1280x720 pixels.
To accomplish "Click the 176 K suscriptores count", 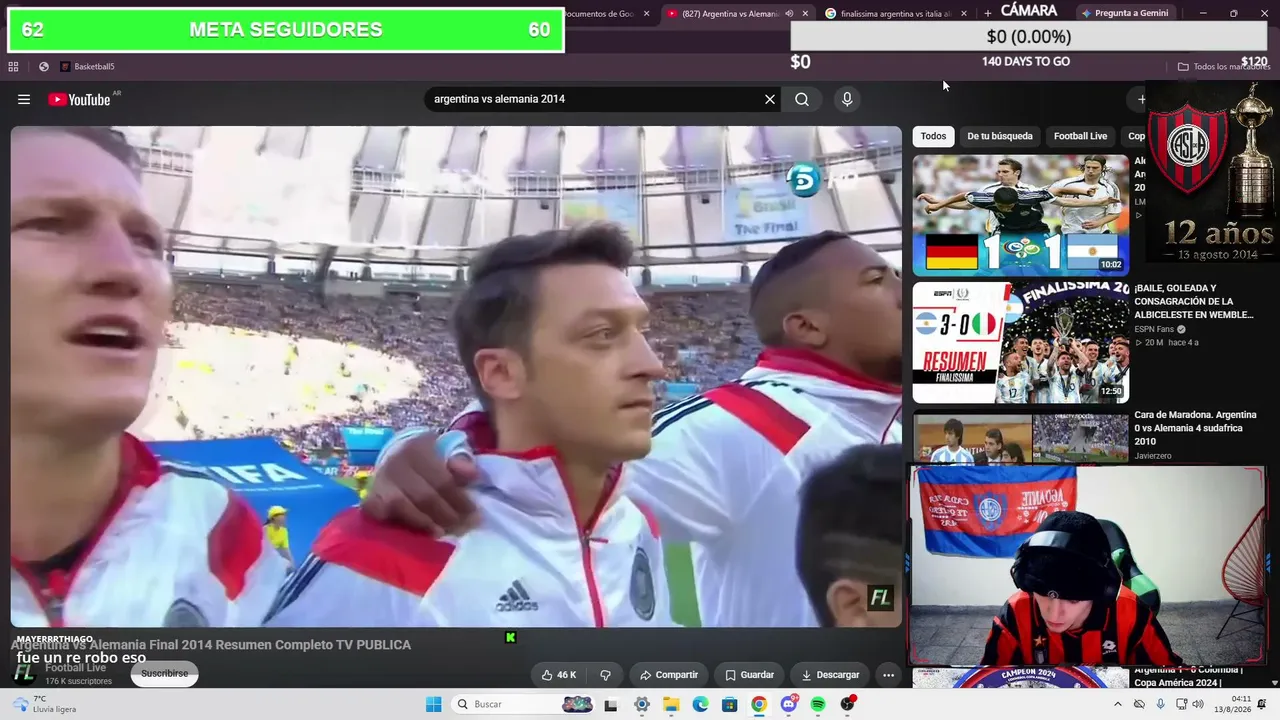I will [79, 681].
